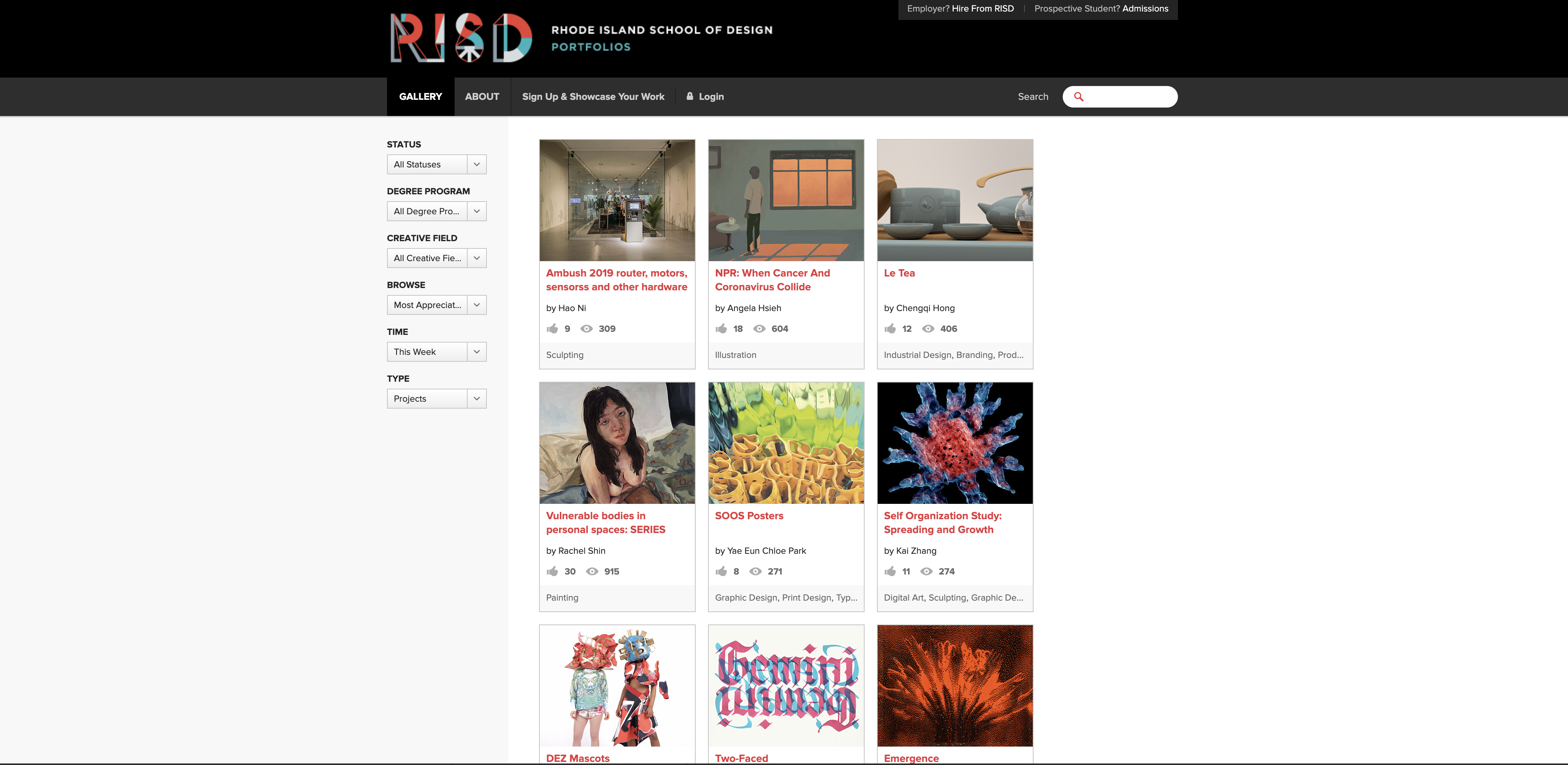Change the Time filter from This Week
1568x765 pixels.
click(x=437, y=352)
